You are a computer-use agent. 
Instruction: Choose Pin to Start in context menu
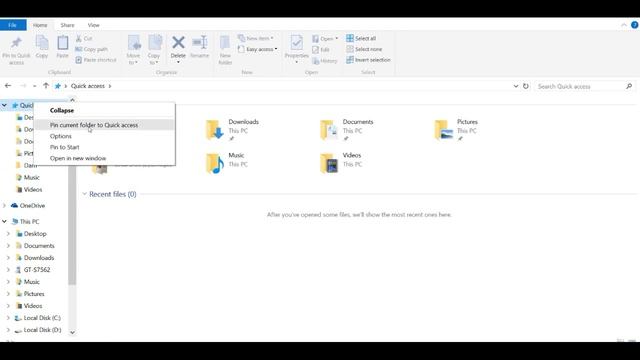105,147
